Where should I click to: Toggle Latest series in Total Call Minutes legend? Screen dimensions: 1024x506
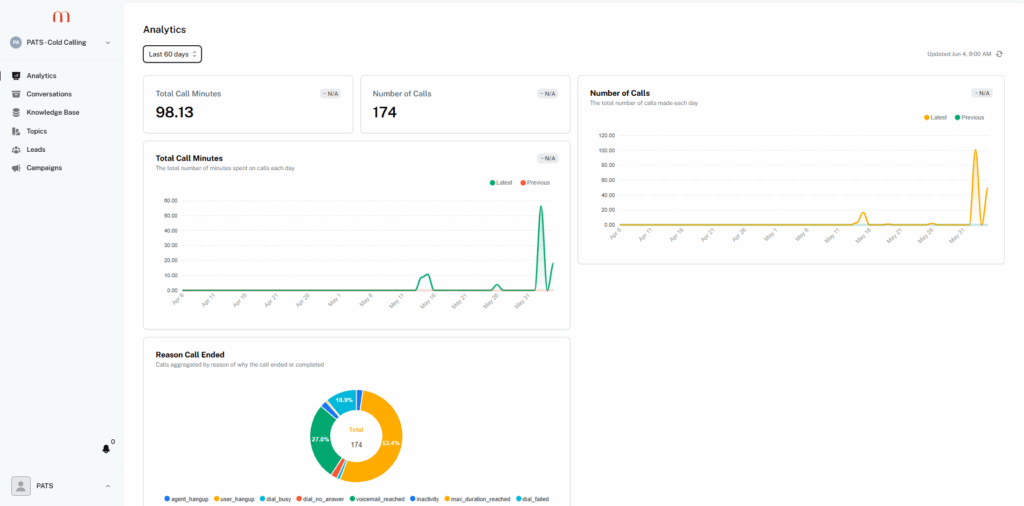click(x=502, y=182)
